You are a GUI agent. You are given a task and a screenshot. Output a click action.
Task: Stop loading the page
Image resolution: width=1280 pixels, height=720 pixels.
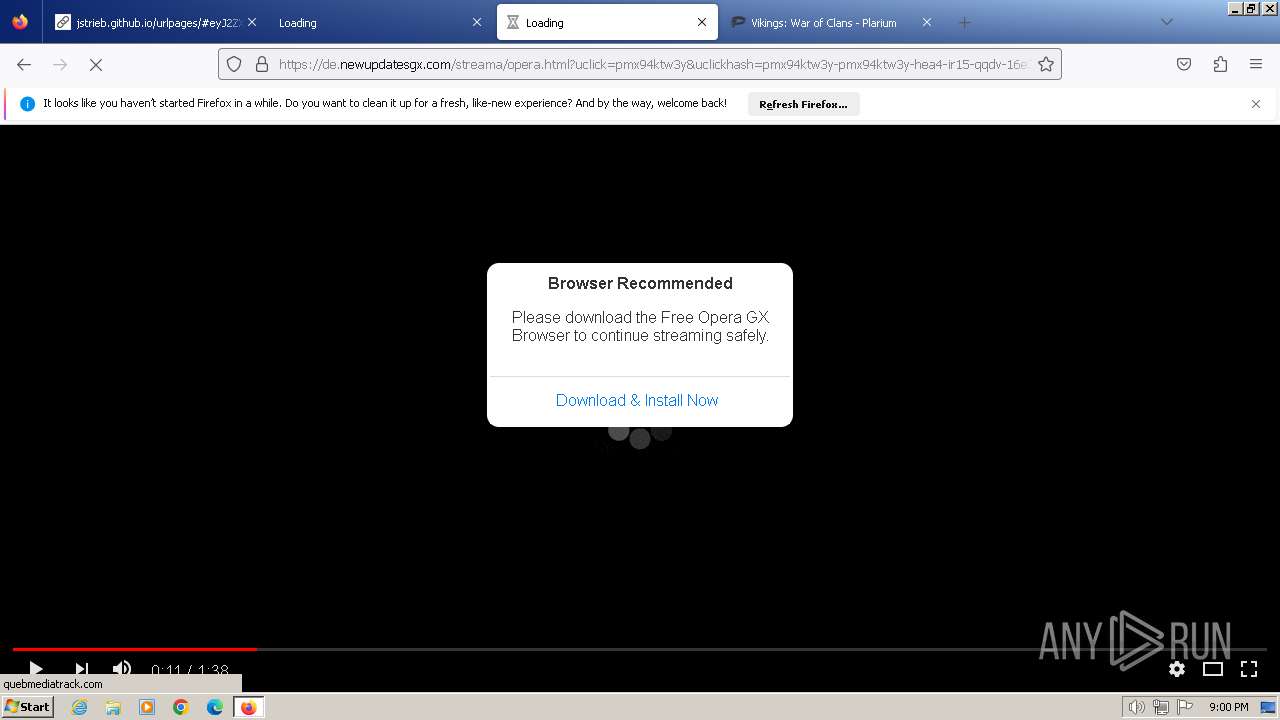[x=96, y=64]
